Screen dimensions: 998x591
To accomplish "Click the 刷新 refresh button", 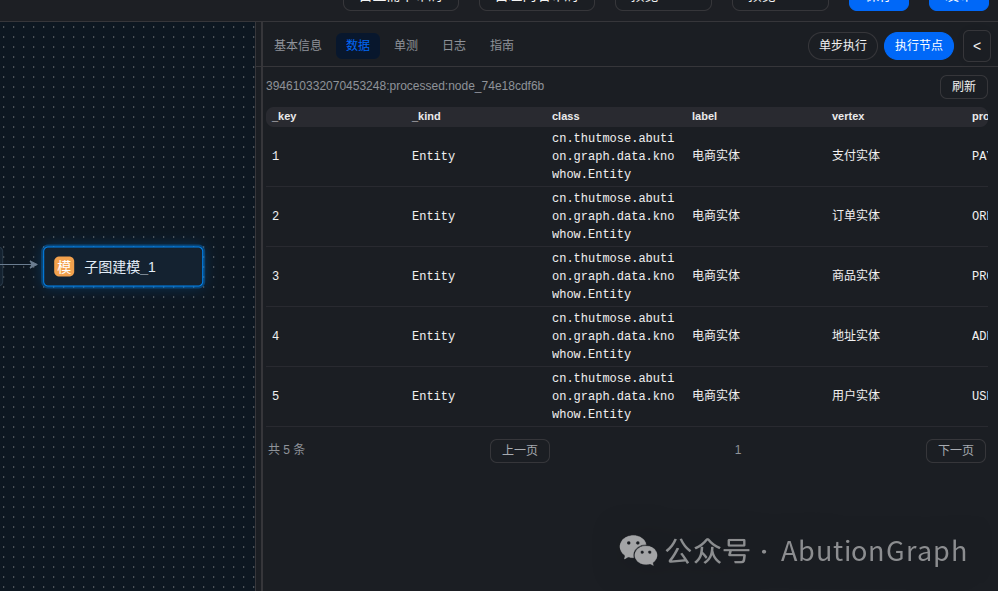I will 964,87.
